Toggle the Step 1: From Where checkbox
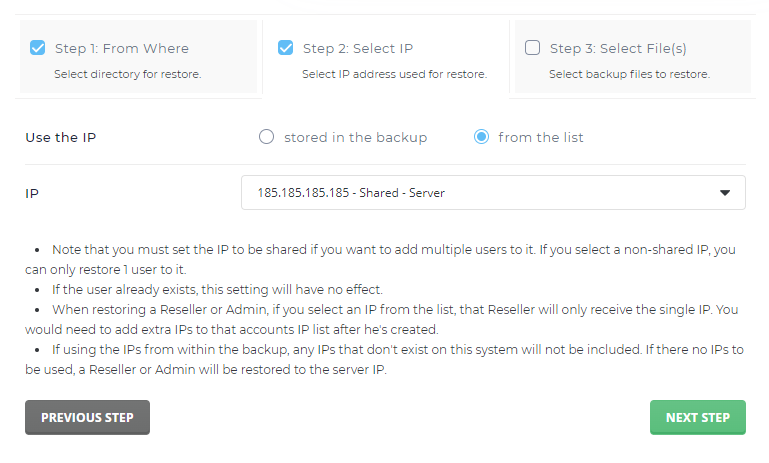Viewport: 769px width, 463px height. coord(38,48)
